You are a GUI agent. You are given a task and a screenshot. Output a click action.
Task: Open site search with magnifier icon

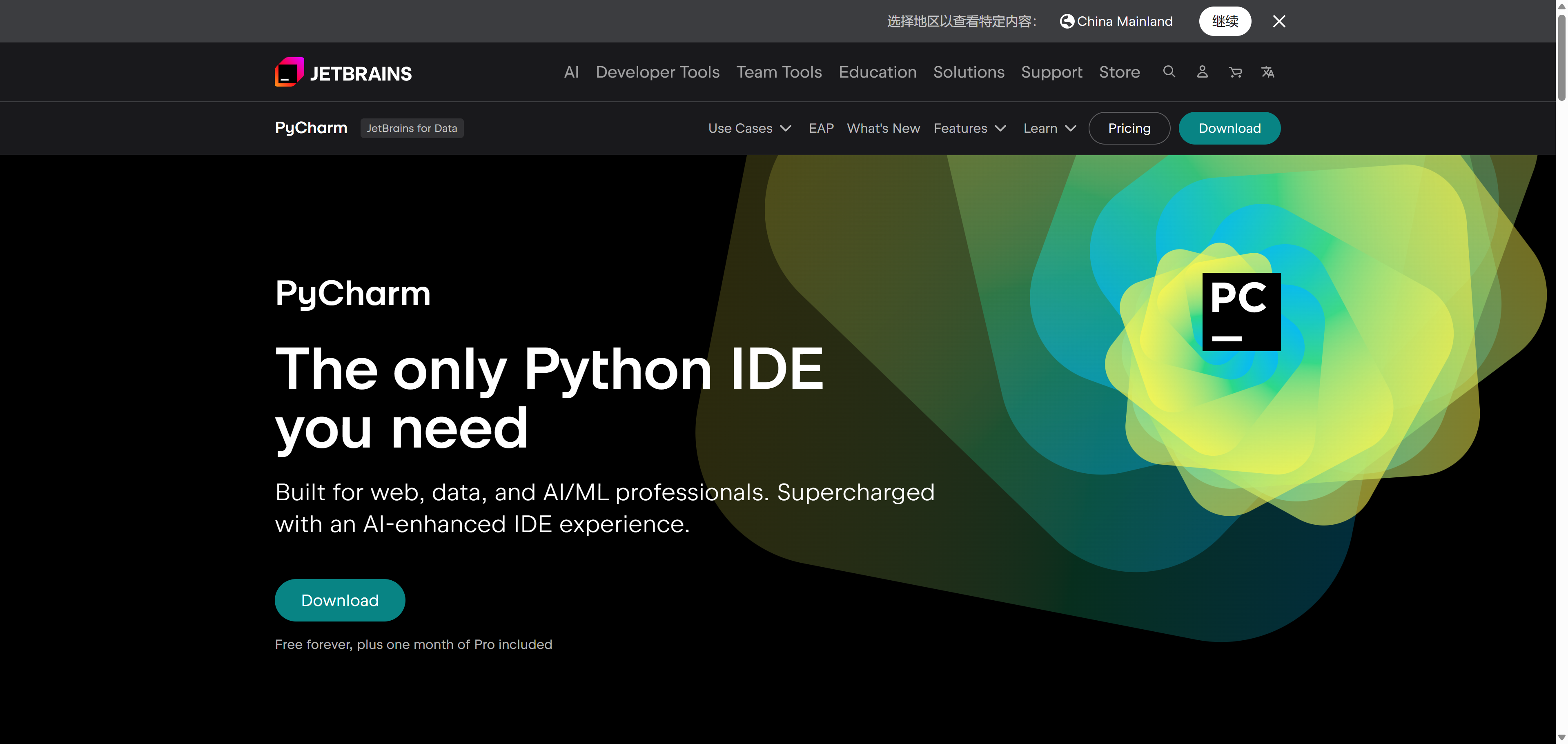pos(1169,72)
